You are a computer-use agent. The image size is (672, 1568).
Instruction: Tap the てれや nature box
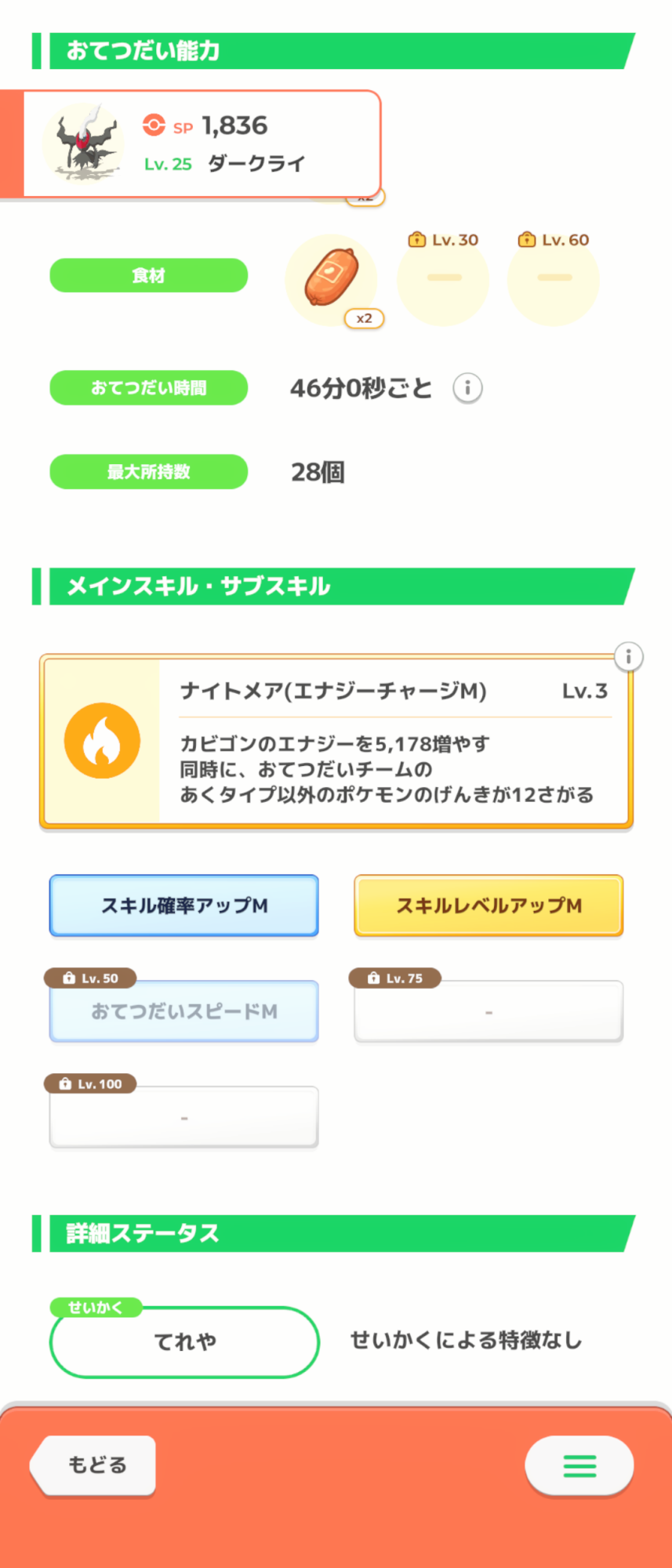pos(184,1341)
